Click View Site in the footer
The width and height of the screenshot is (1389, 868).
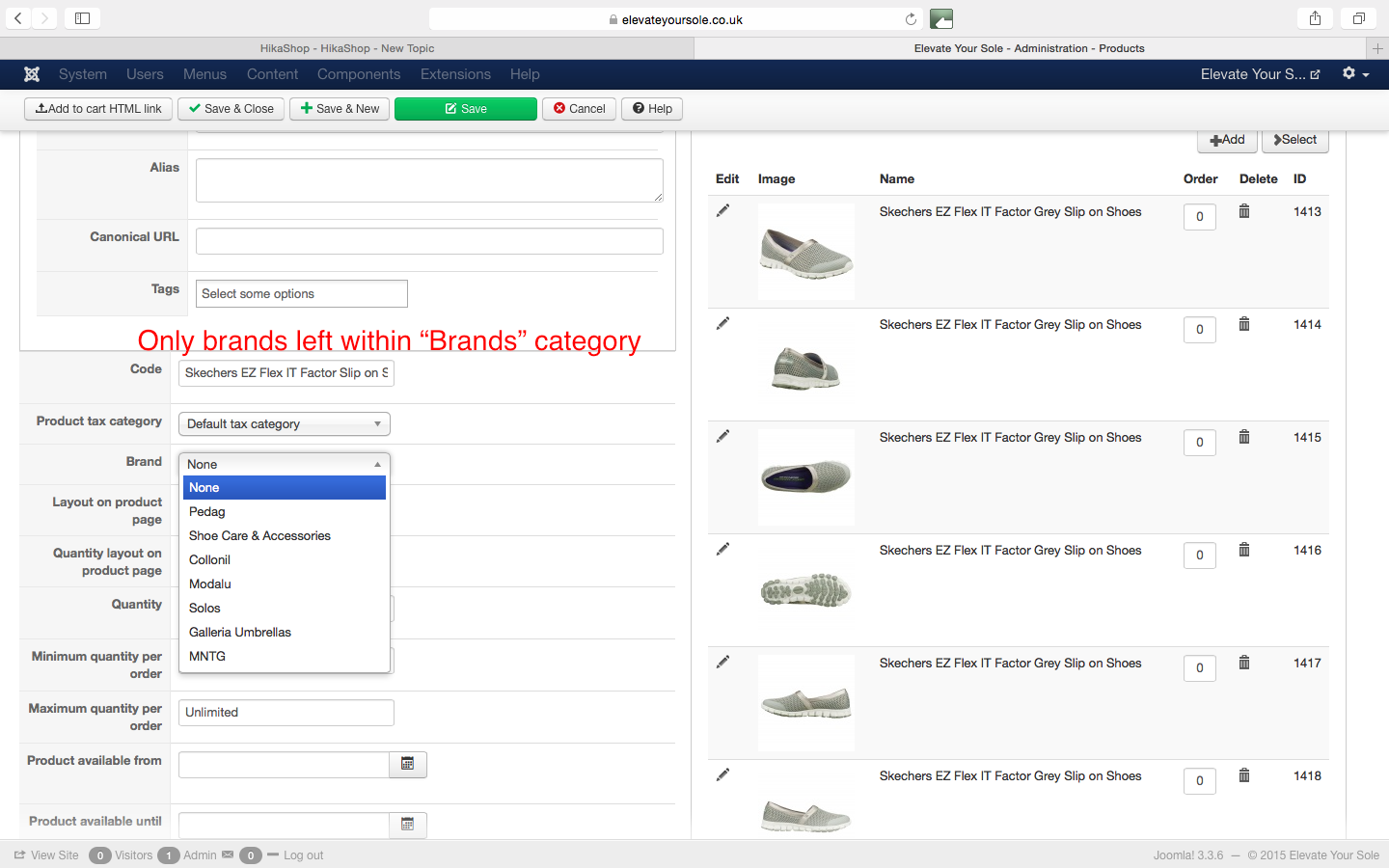pos(46,855)
